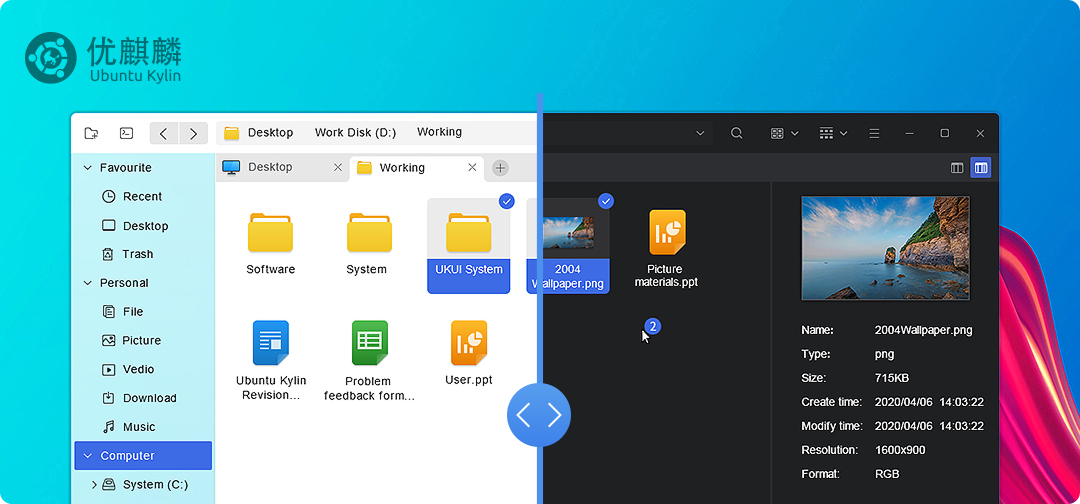1080x504 pixels.
Task: Uncheck the UKUI System folder checkmark
Action: [506, 201]
